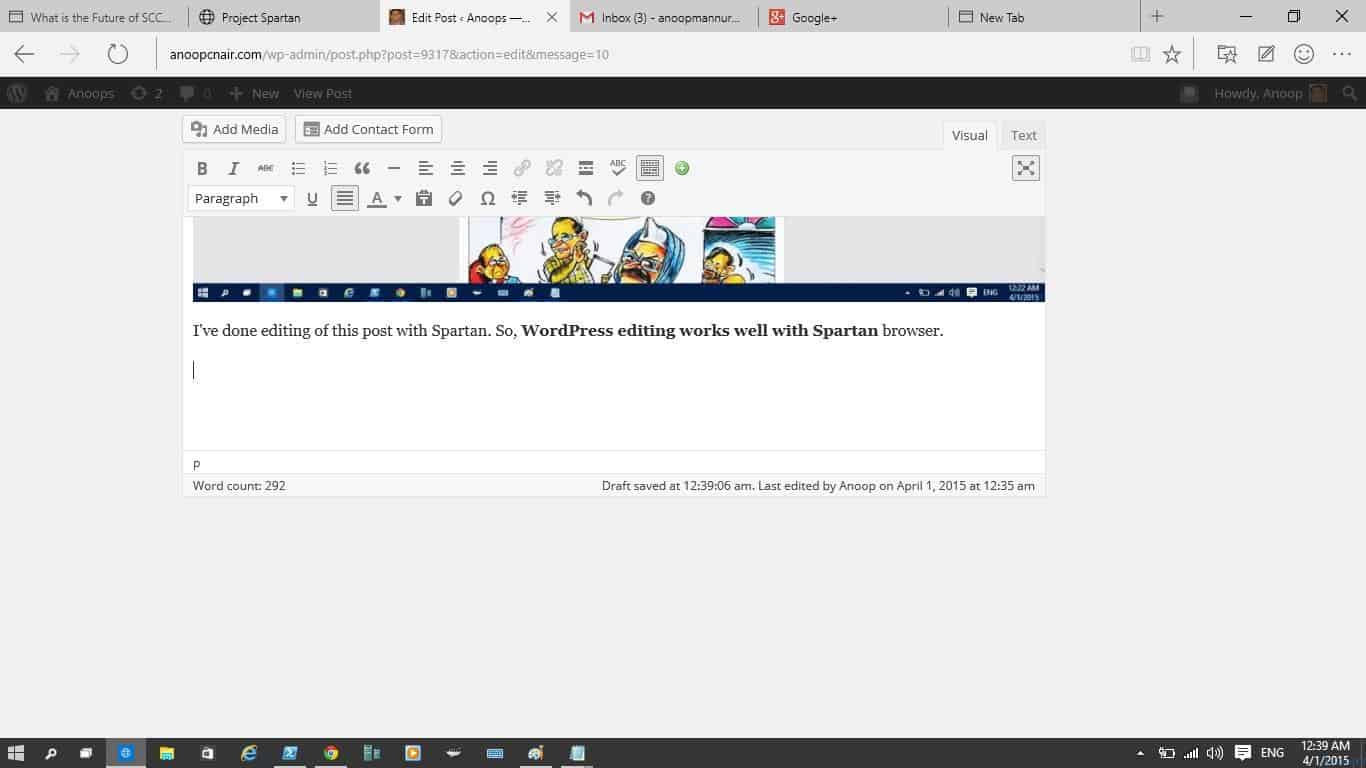Show hidden system tray icons
Viewport: 1366px width, 768px height.
[1141, 753]
